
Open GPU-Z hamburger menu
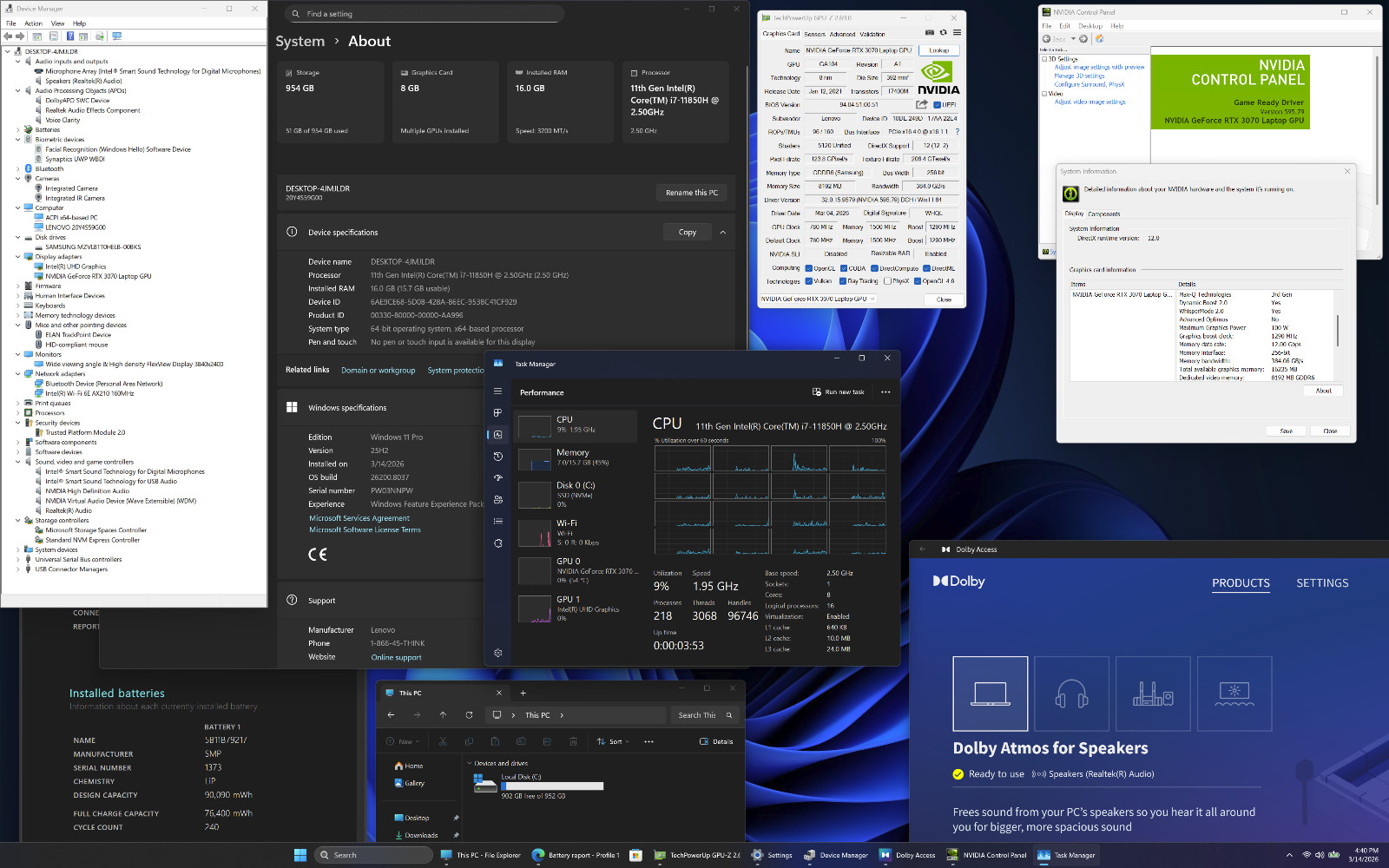pyautogui.click(x=956, y=33)
